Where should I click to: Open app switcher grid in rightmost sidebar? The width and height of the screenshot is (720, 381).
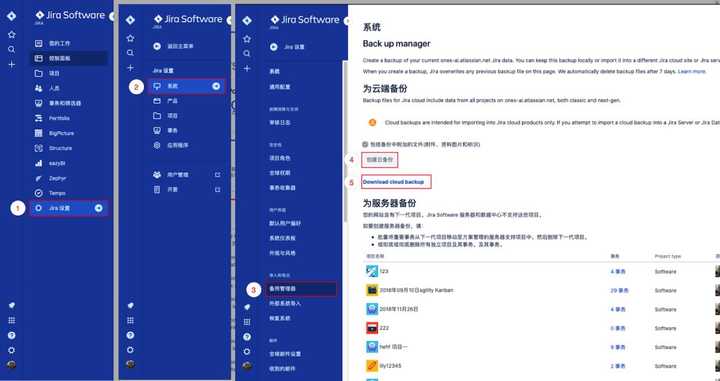[247, 322]
